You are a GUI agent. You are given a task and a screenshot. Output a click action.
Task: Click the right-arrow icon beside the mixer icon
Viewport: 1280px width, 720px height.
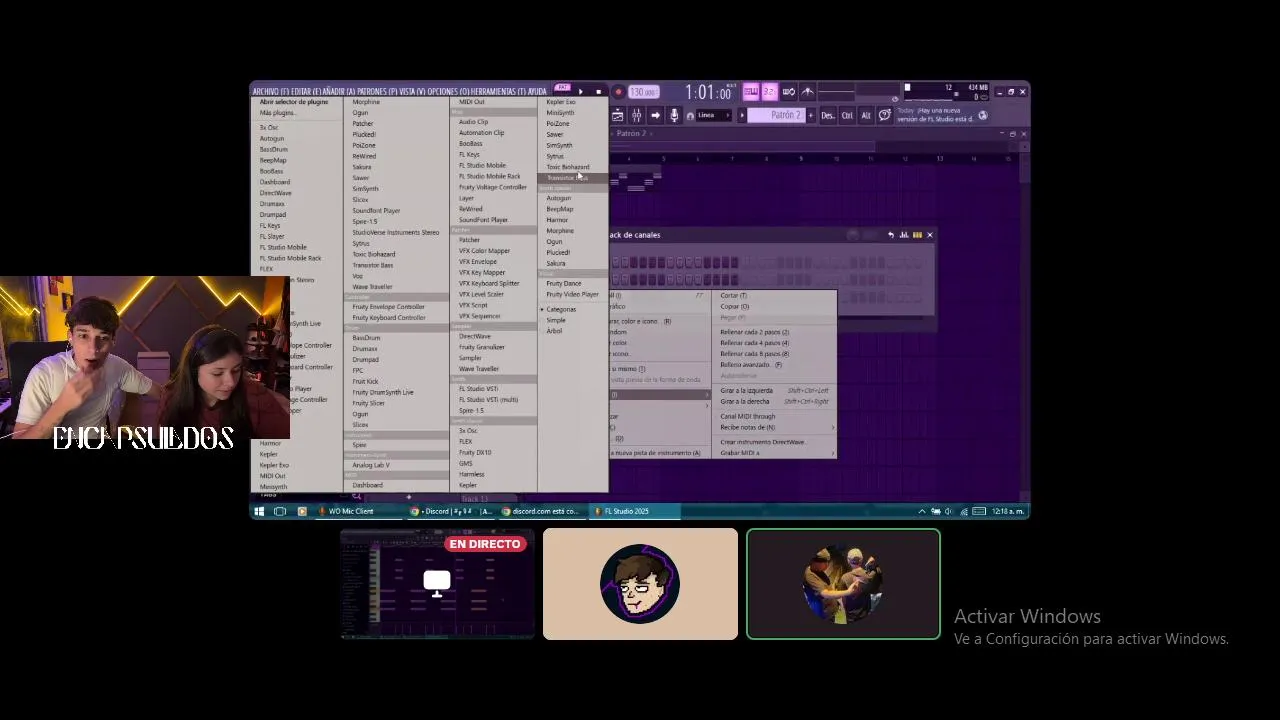(x=655, y=116)
